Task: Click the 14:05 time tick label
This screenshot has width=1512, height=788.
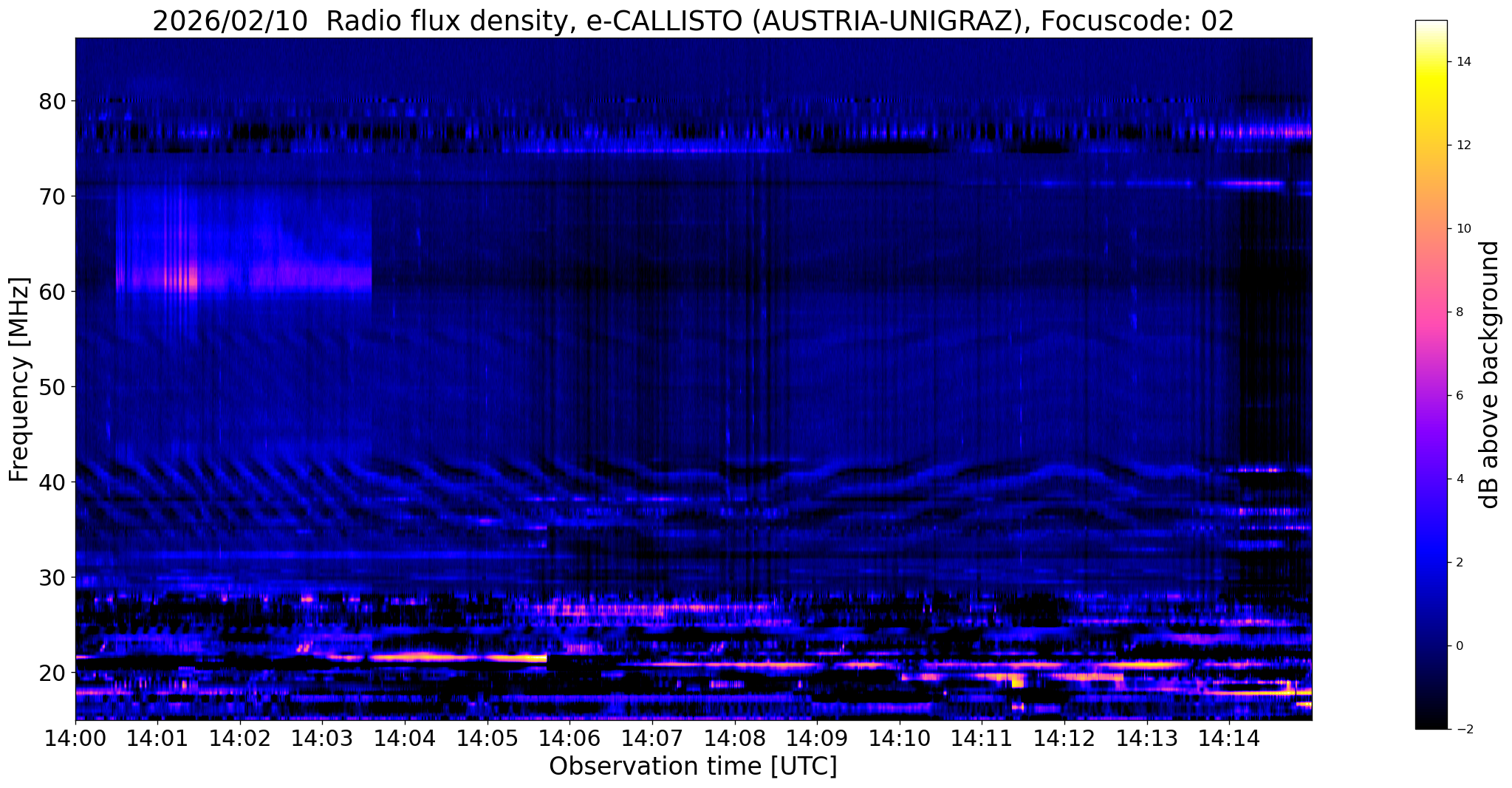Action: (488, 737)
